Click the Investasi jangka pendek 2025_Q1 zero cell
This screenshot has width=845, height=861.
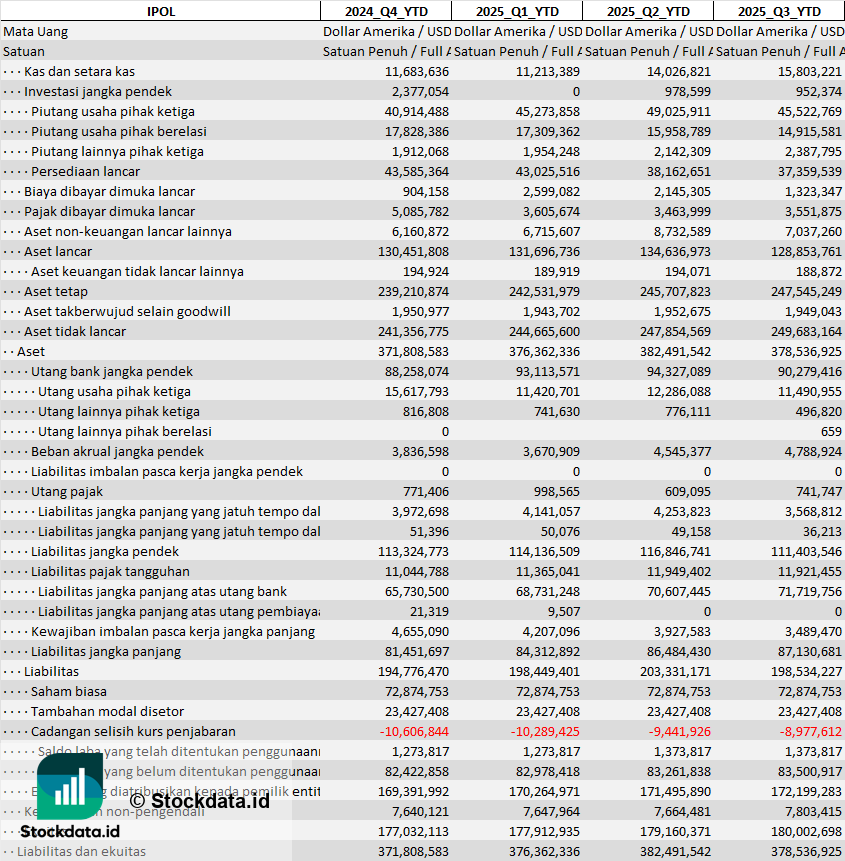575,91
